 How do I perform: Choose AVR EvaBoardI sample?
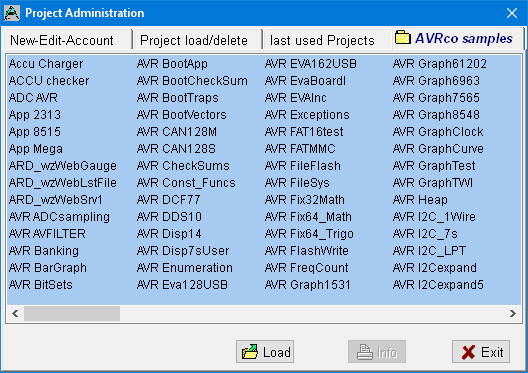(x=305, y=81)
